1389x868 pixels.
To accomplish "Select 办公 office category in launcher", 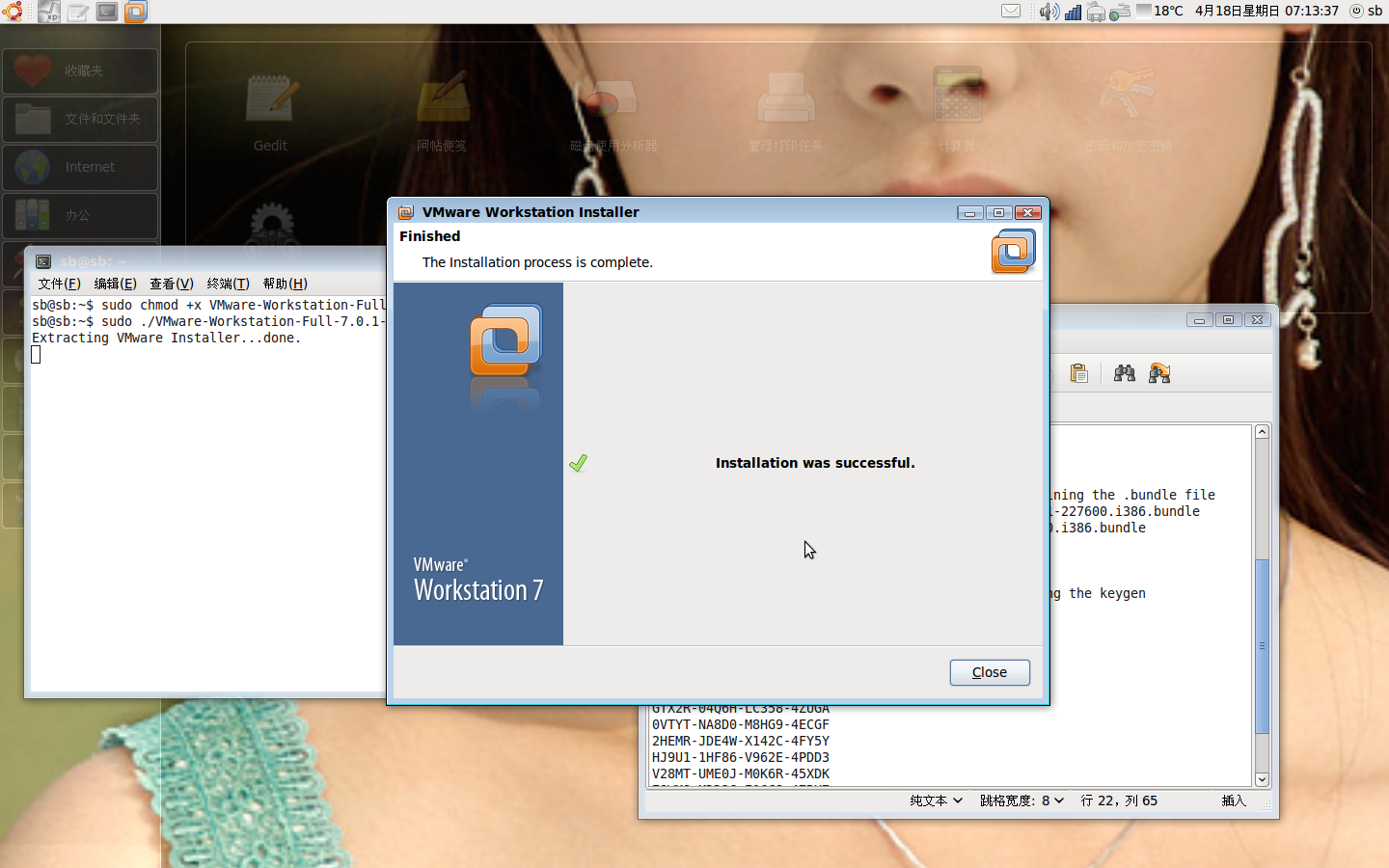I will tap(80, 216).
